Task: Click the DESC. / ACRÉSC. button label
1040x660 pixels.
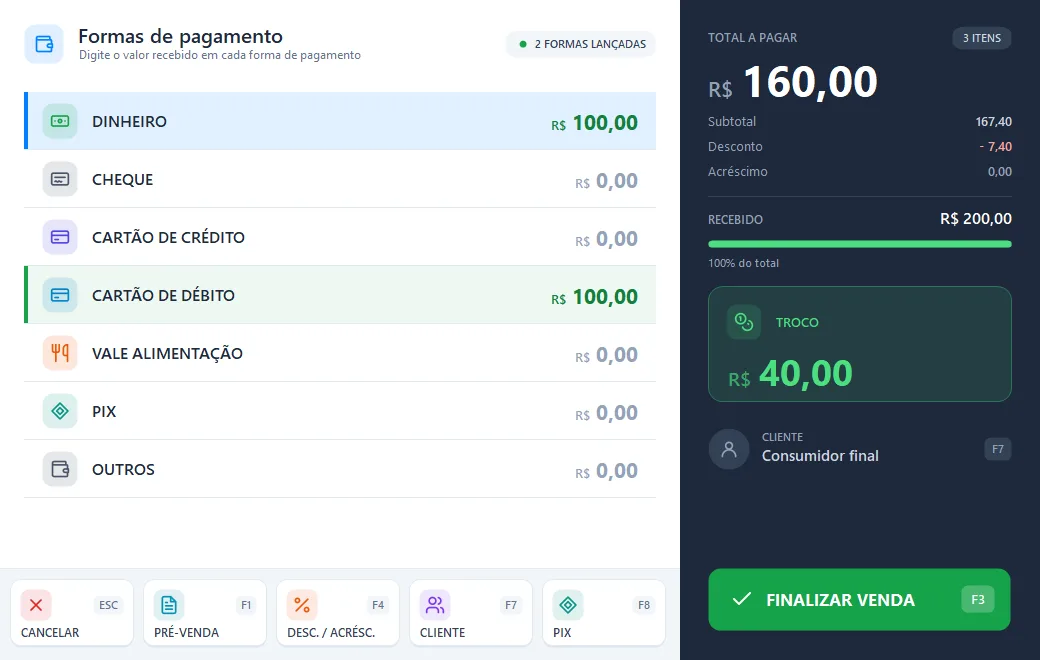Action: point(331,633)
